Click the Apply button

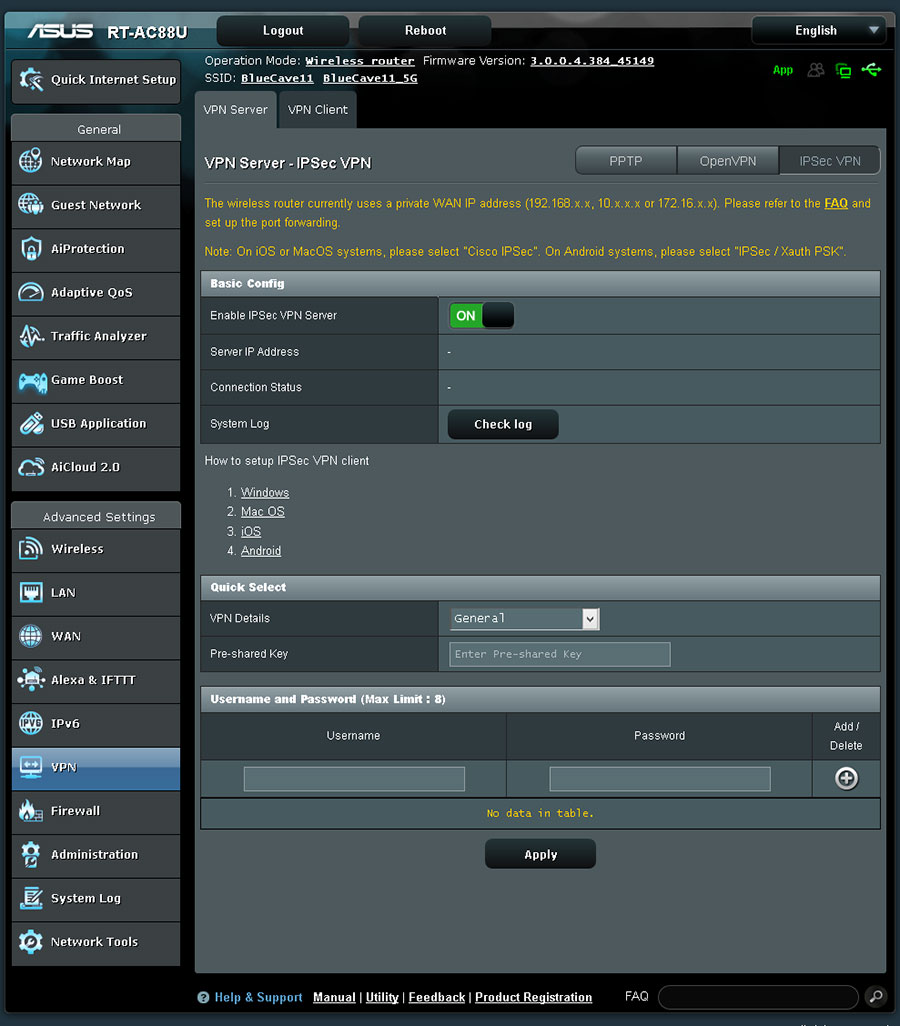[x=541, y=855]
